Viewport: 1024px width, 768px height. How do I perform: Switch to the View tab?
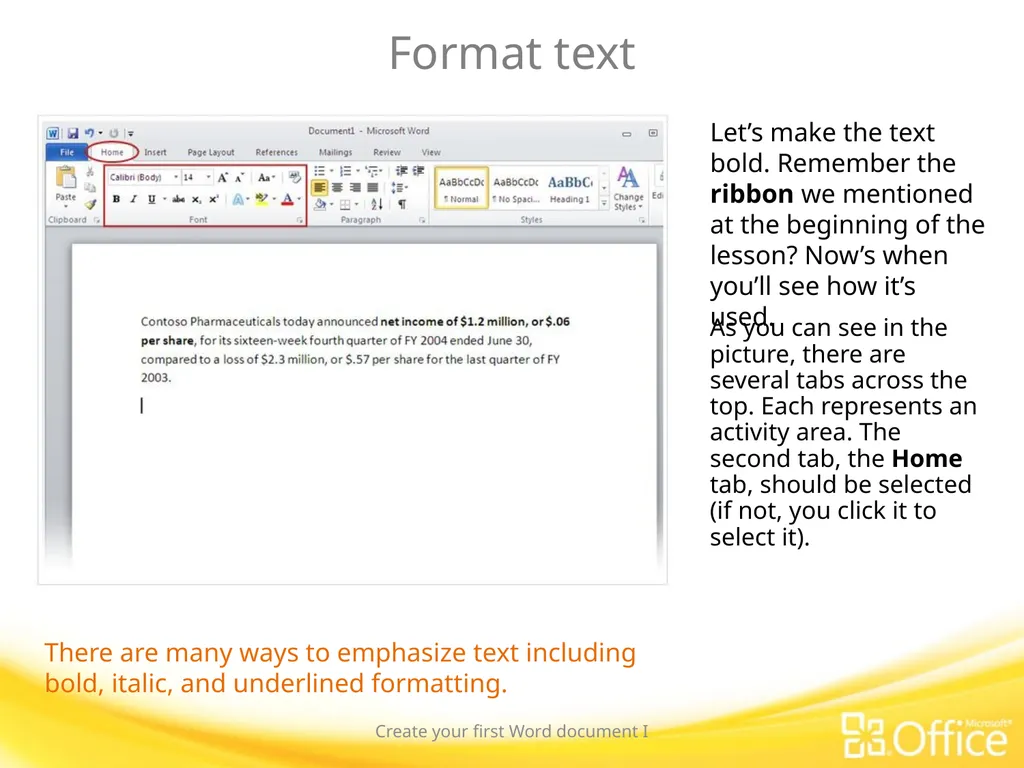point(431,152)
